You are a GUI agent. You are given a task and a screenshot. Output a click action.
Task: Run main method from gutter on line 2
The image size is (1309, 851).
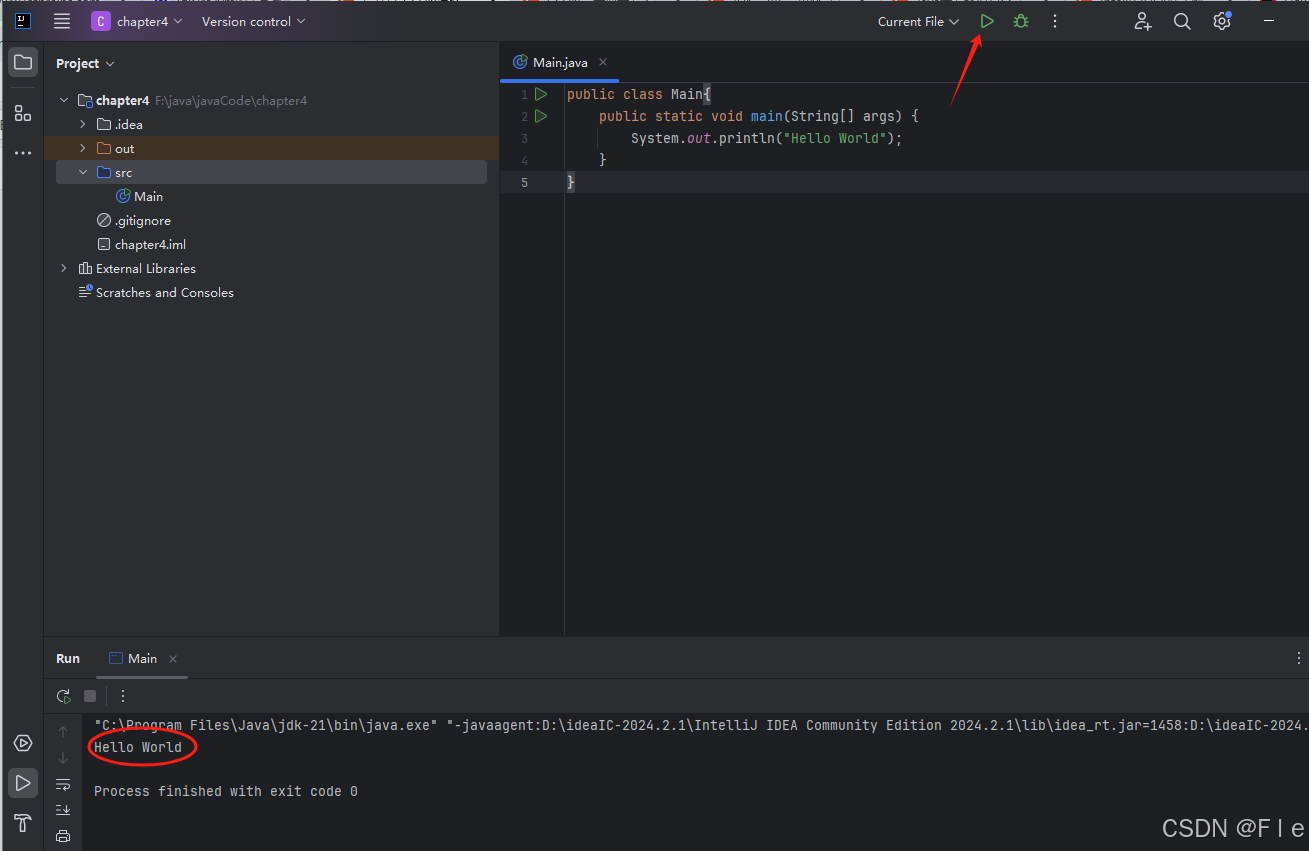[541, 116]
